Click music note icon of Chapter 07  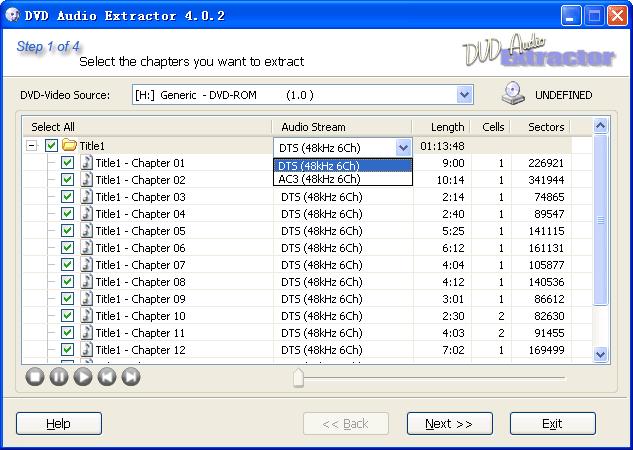[x=86, y=265]
